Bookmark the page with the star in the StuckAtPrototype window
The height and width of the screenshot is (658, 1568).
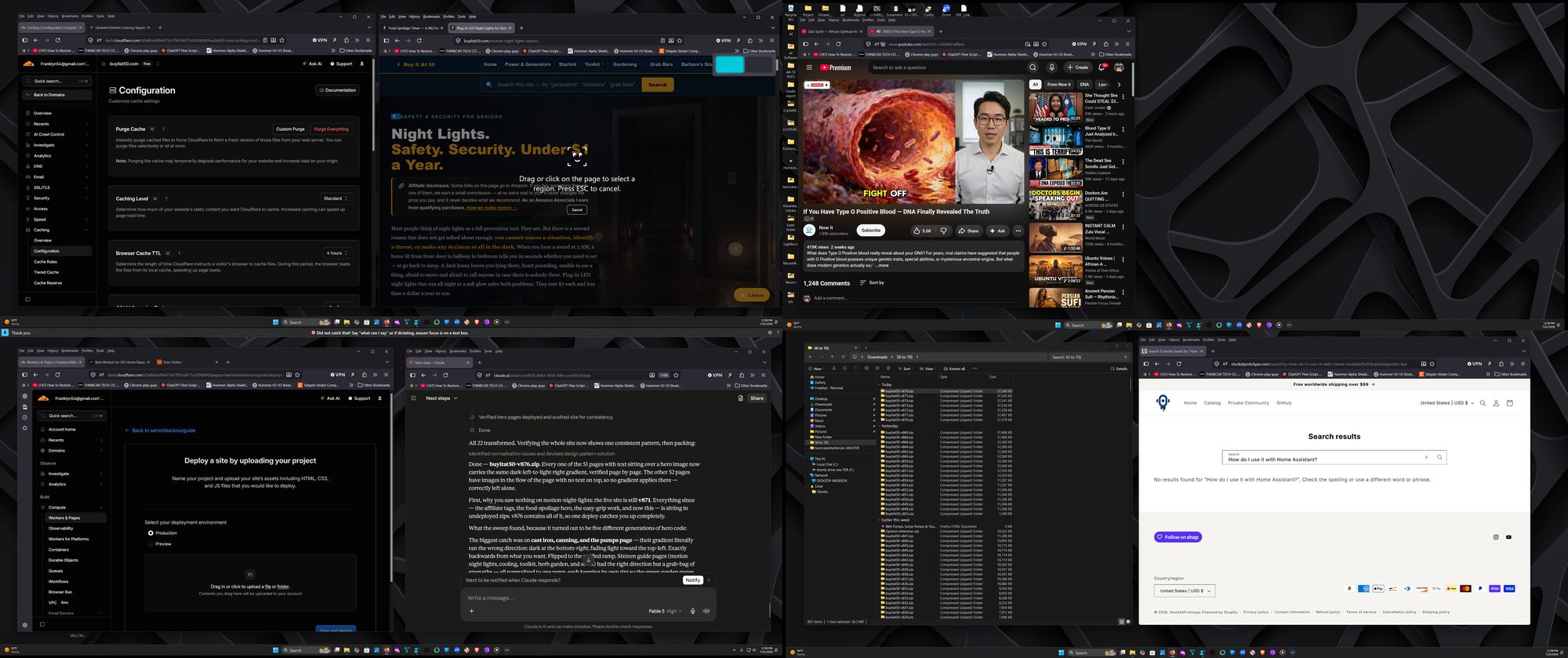pos(1432,364)
